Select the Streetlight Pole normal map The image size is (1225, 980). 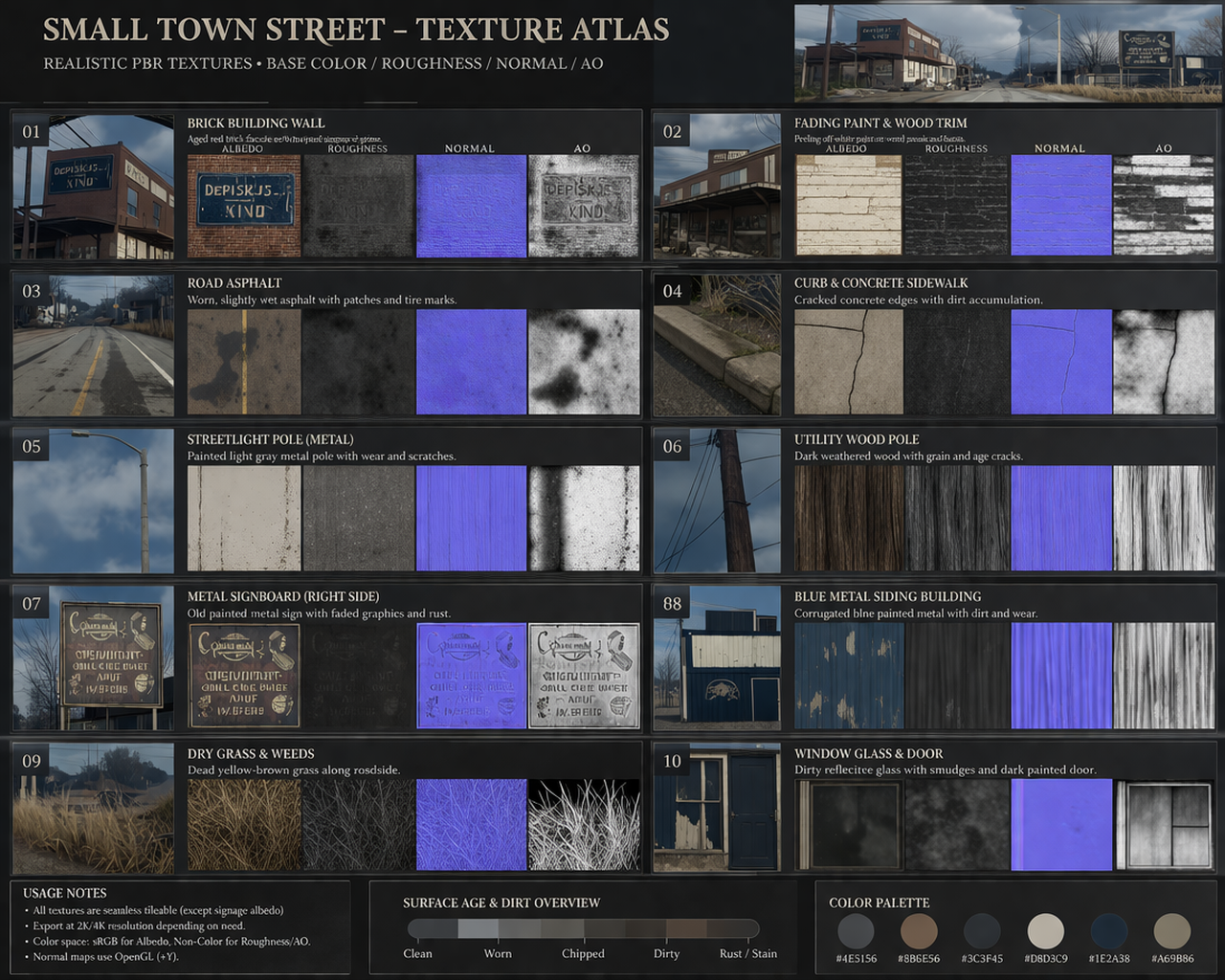coord(471,519)
